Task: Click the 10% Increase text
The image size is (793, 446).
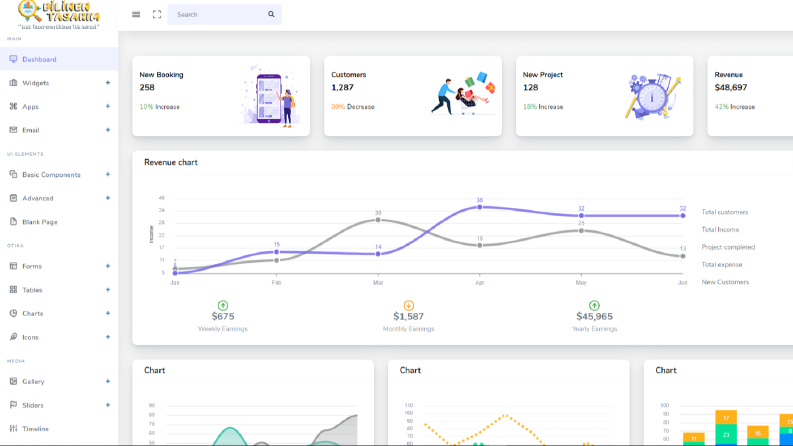Action: 160,107
